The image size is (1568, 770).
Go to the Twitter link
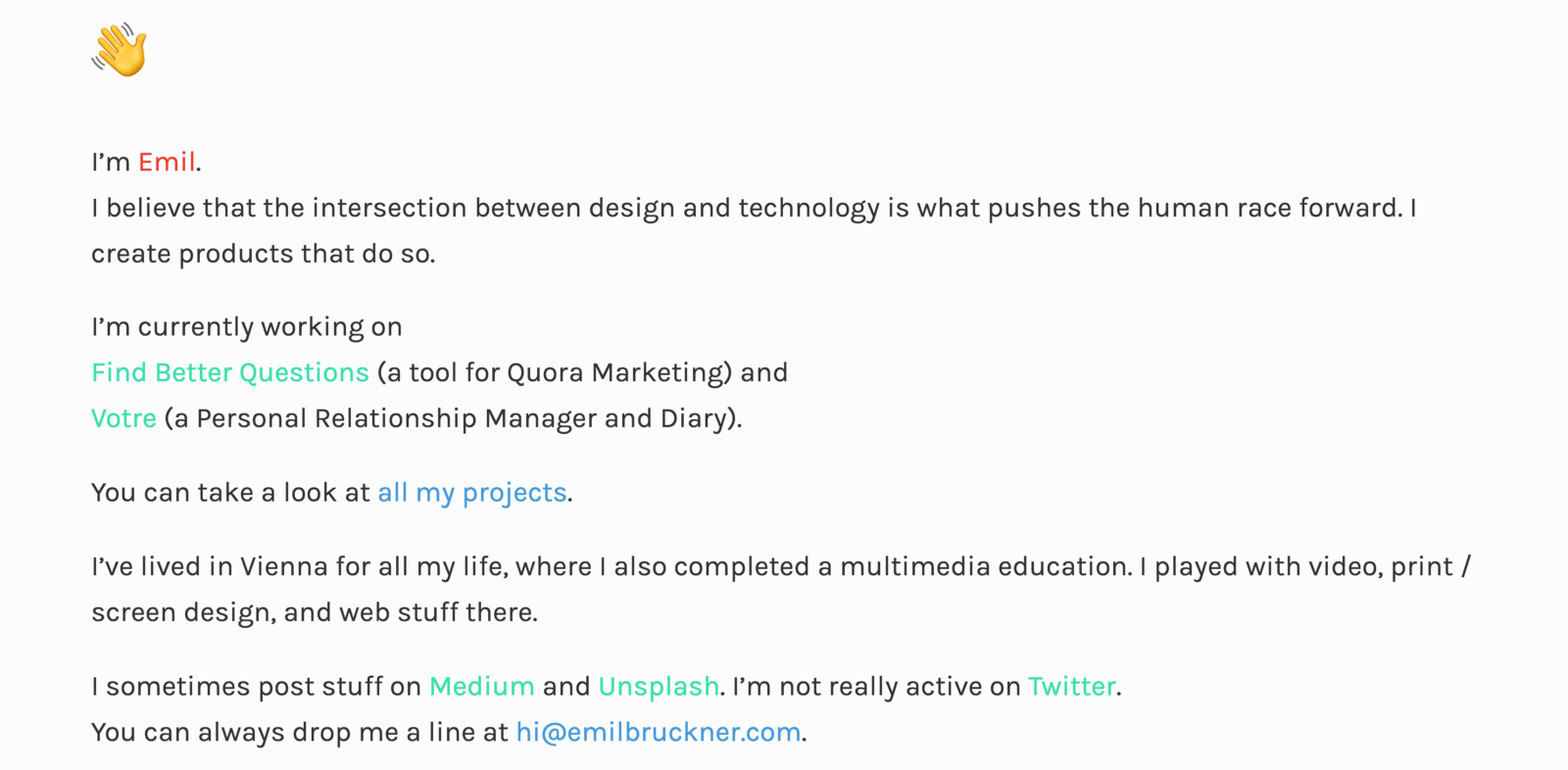point(1071,686)
